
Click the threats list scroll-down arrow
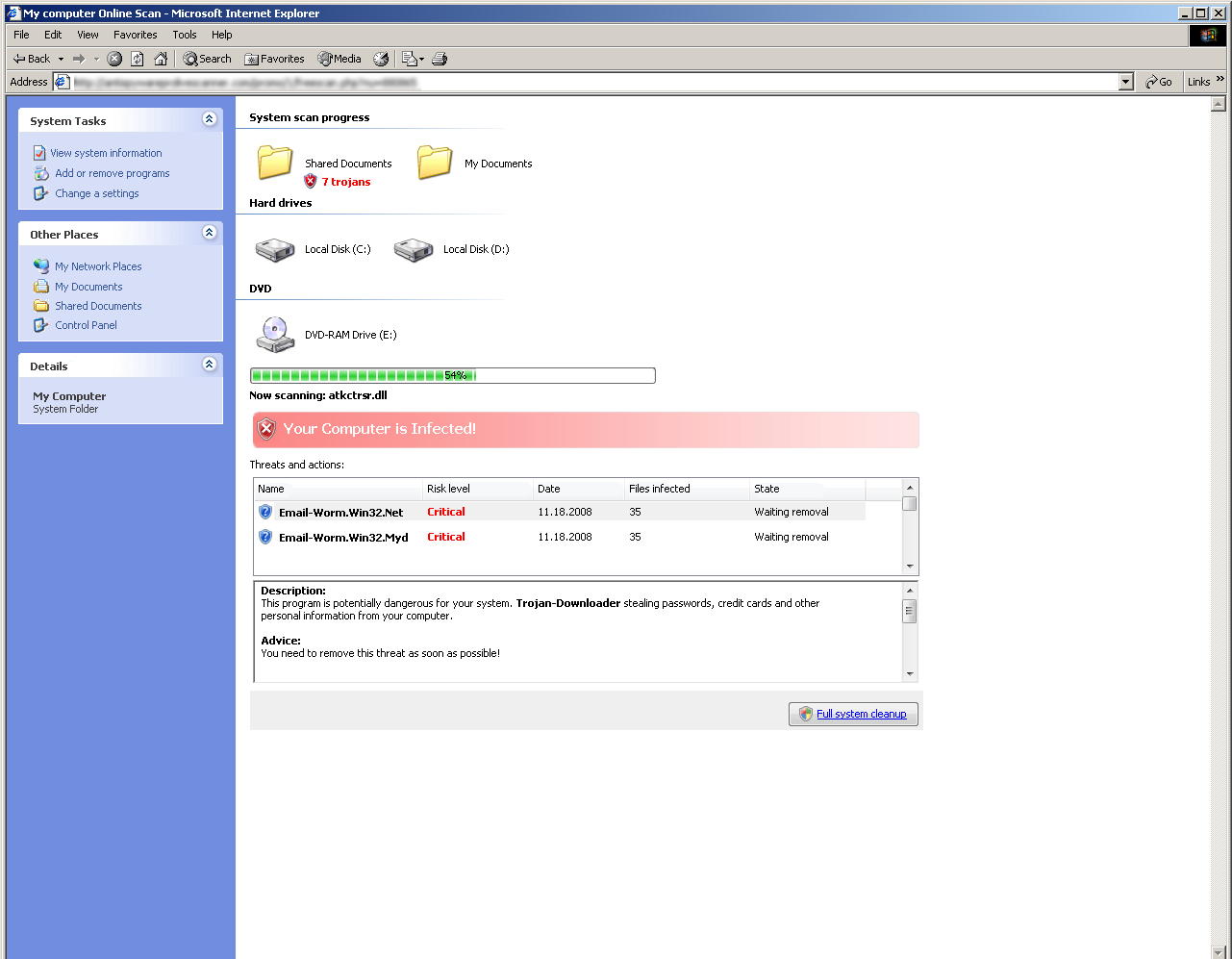coord(910,567)
